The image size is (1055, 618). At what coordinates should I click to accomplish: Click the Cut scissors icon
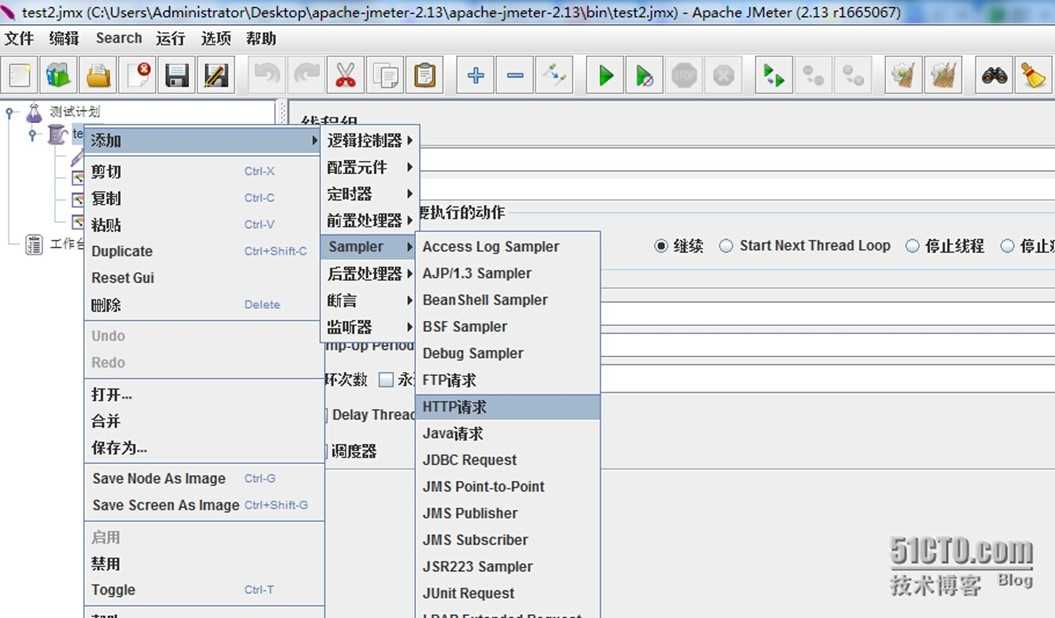click(x=346, y=75)
